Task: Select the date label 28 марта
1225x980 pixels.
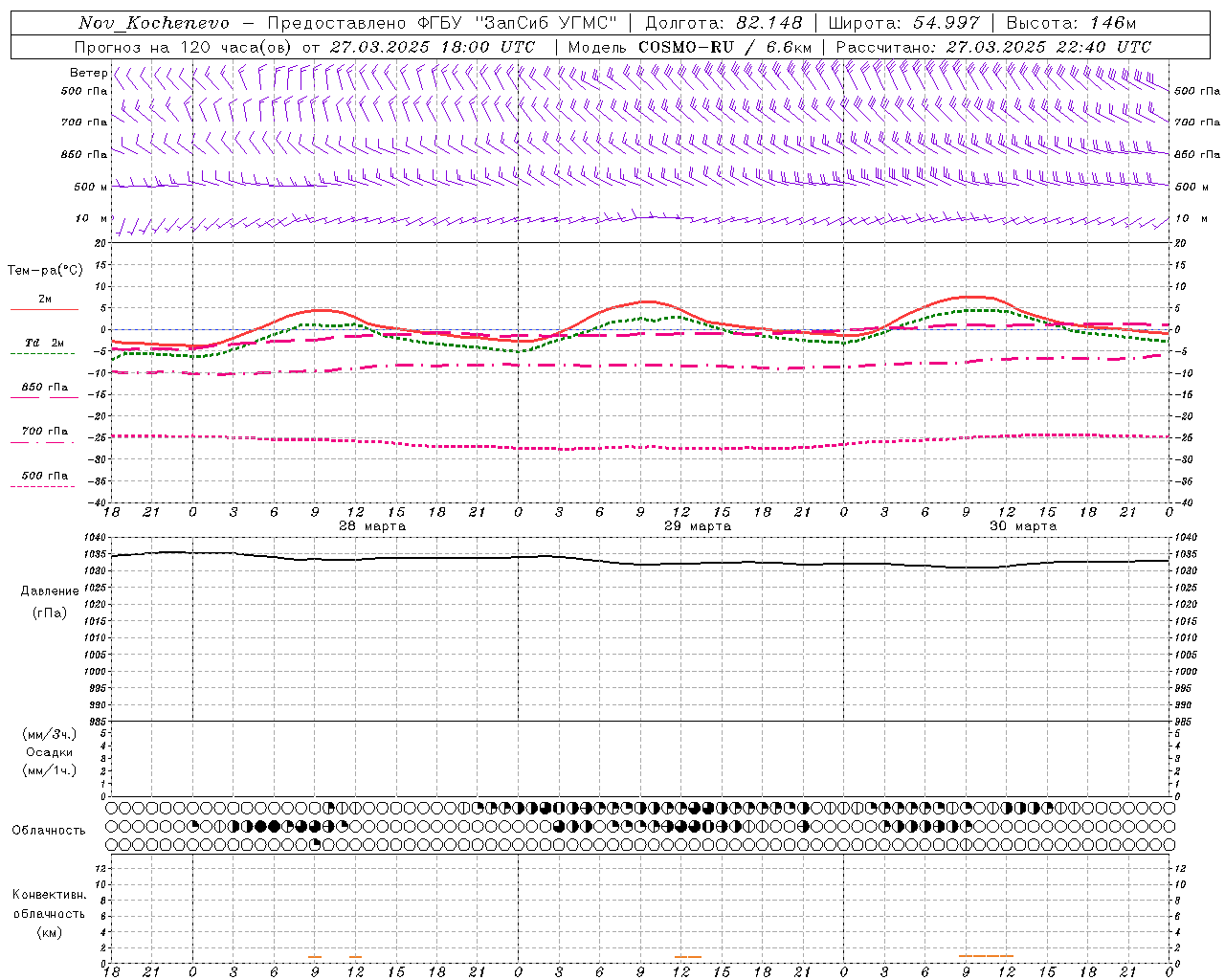Action: pos(372,526)
